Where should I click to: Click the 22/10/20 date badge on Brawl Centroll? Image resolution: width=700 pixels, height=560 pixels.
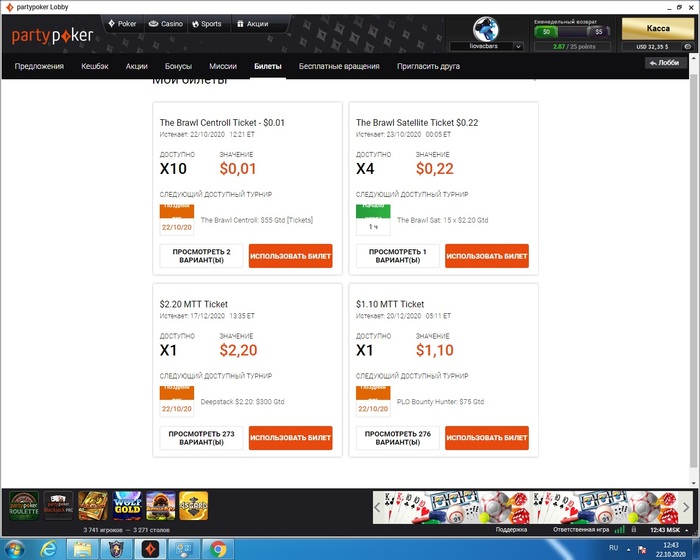[x=177, y=220]
